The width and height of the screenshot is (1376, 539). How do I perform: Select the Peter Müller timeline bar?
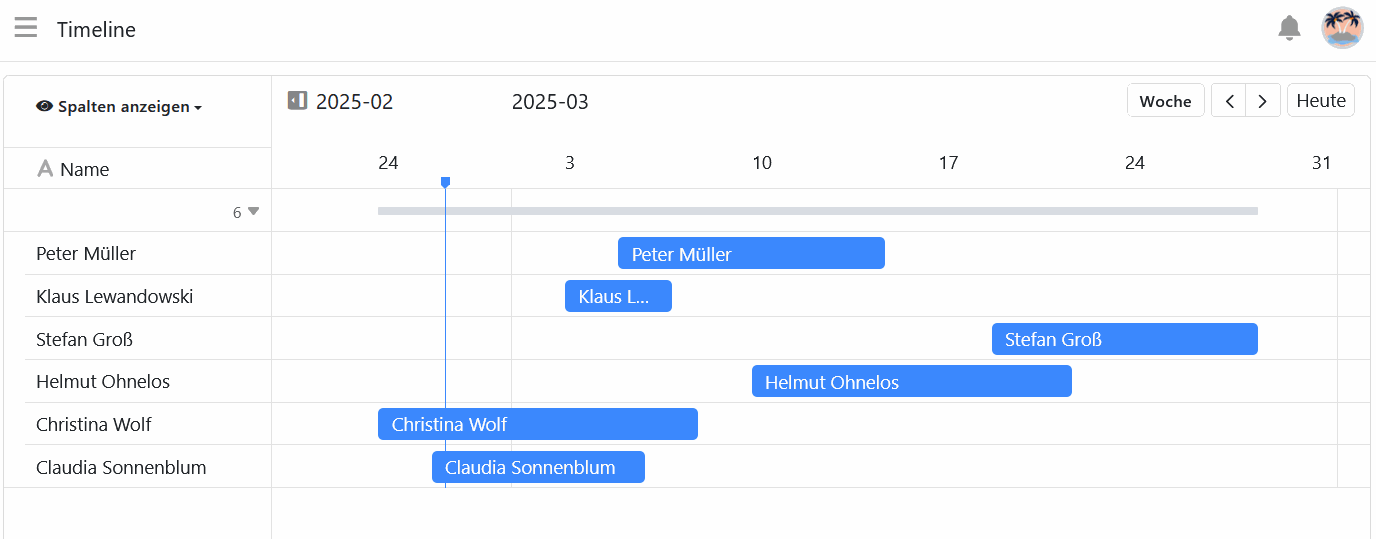[751, 254]
